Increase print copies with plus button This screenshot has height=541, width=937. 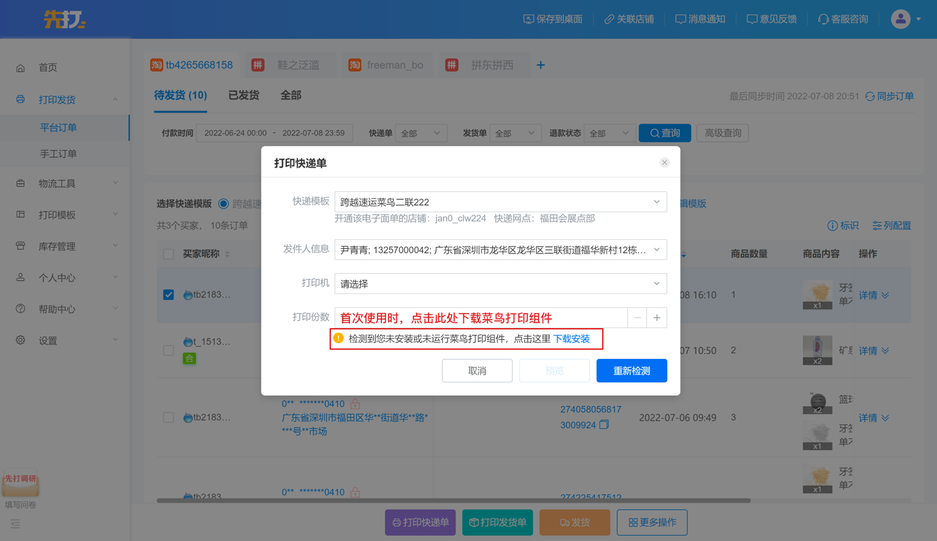point(657,318)
